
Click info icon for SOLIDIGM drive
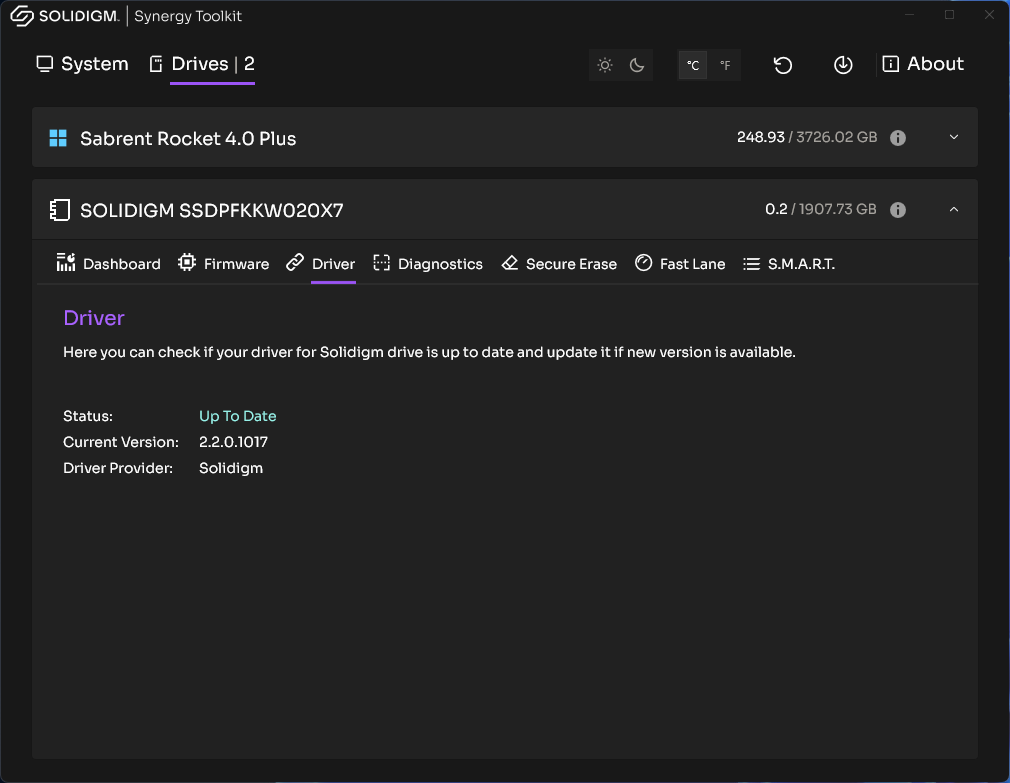[898, 210]
